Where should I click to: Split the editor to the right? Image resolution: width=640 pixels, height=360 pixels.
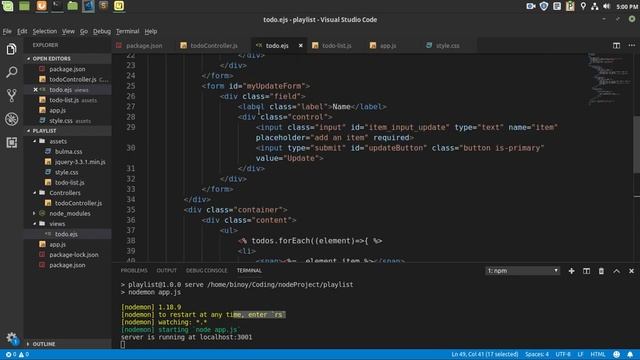[616, 45]
